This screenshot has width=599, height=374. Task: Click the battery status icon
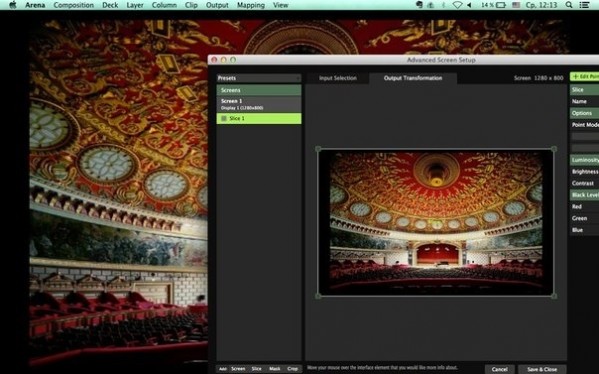(x=501, y=5)
